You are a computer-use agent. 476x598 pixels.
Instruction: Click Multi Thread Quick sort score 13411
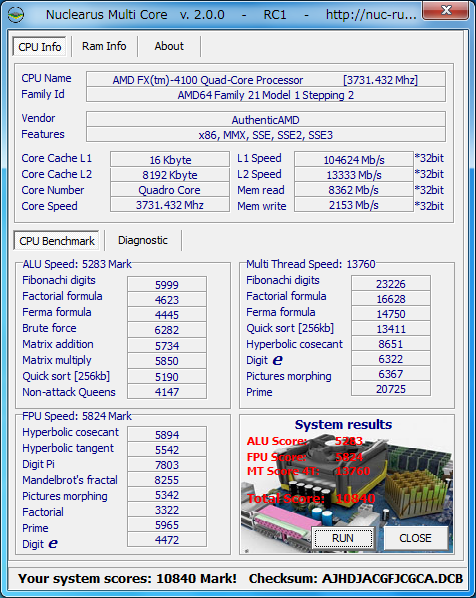pyautogui.click(x=391, y=329)
